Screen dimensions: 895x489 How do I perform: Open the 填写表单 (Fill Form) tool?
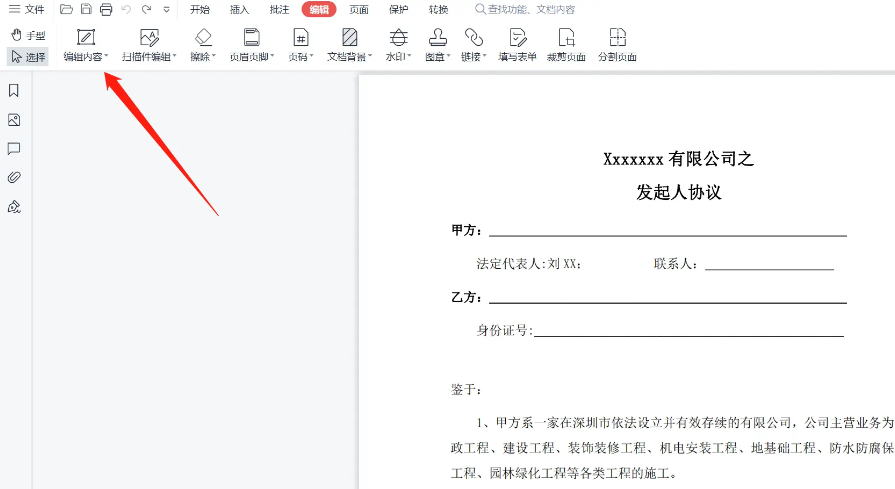point(518,45)
